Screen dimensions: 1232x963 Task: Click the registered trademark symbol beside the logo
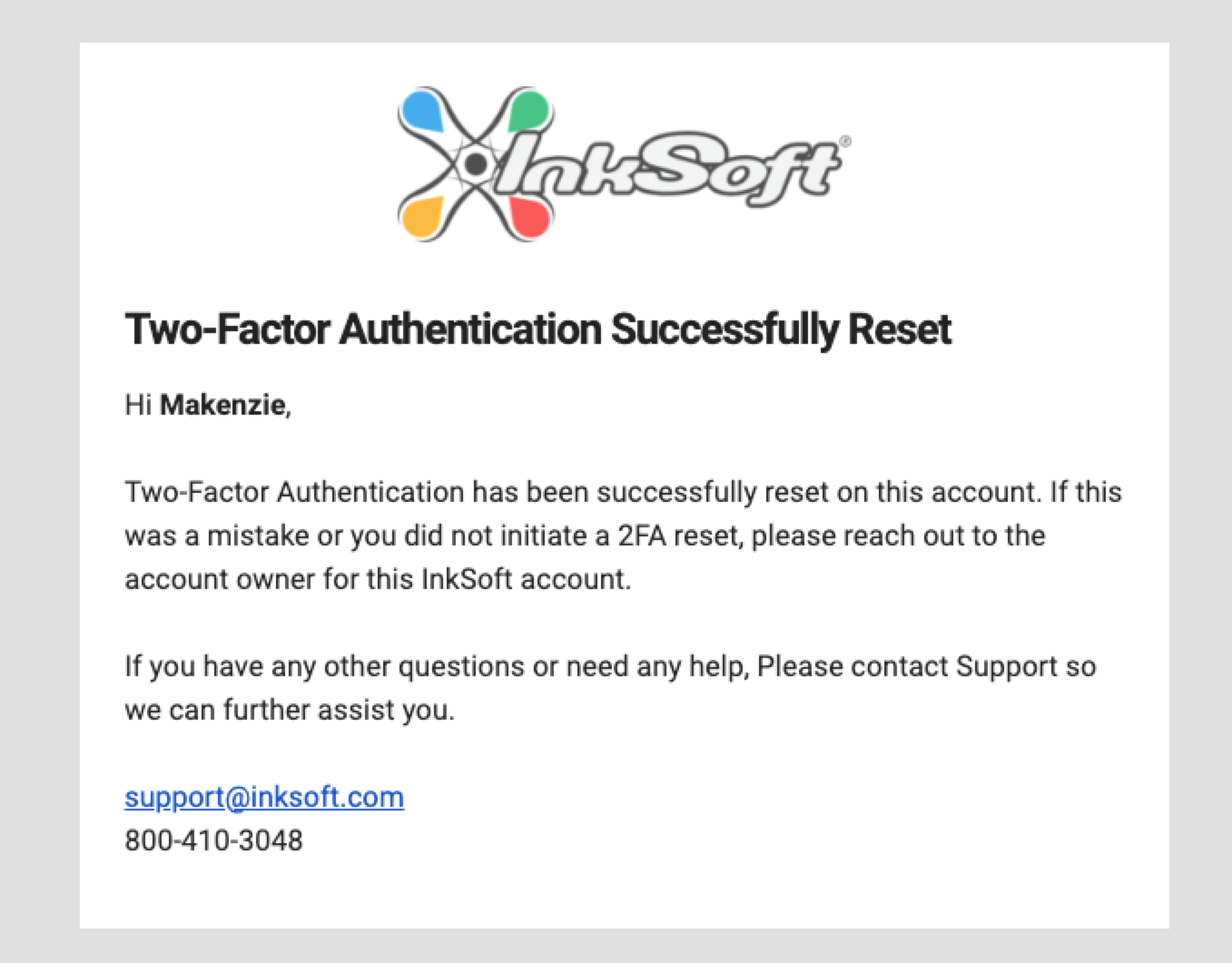[x=845, y=141]
